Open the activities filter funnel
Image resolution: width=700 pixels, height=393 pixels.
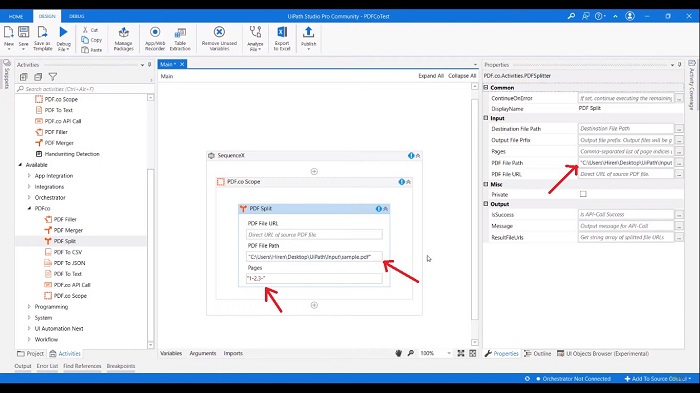pyautogui.click(x=53, y=77)
